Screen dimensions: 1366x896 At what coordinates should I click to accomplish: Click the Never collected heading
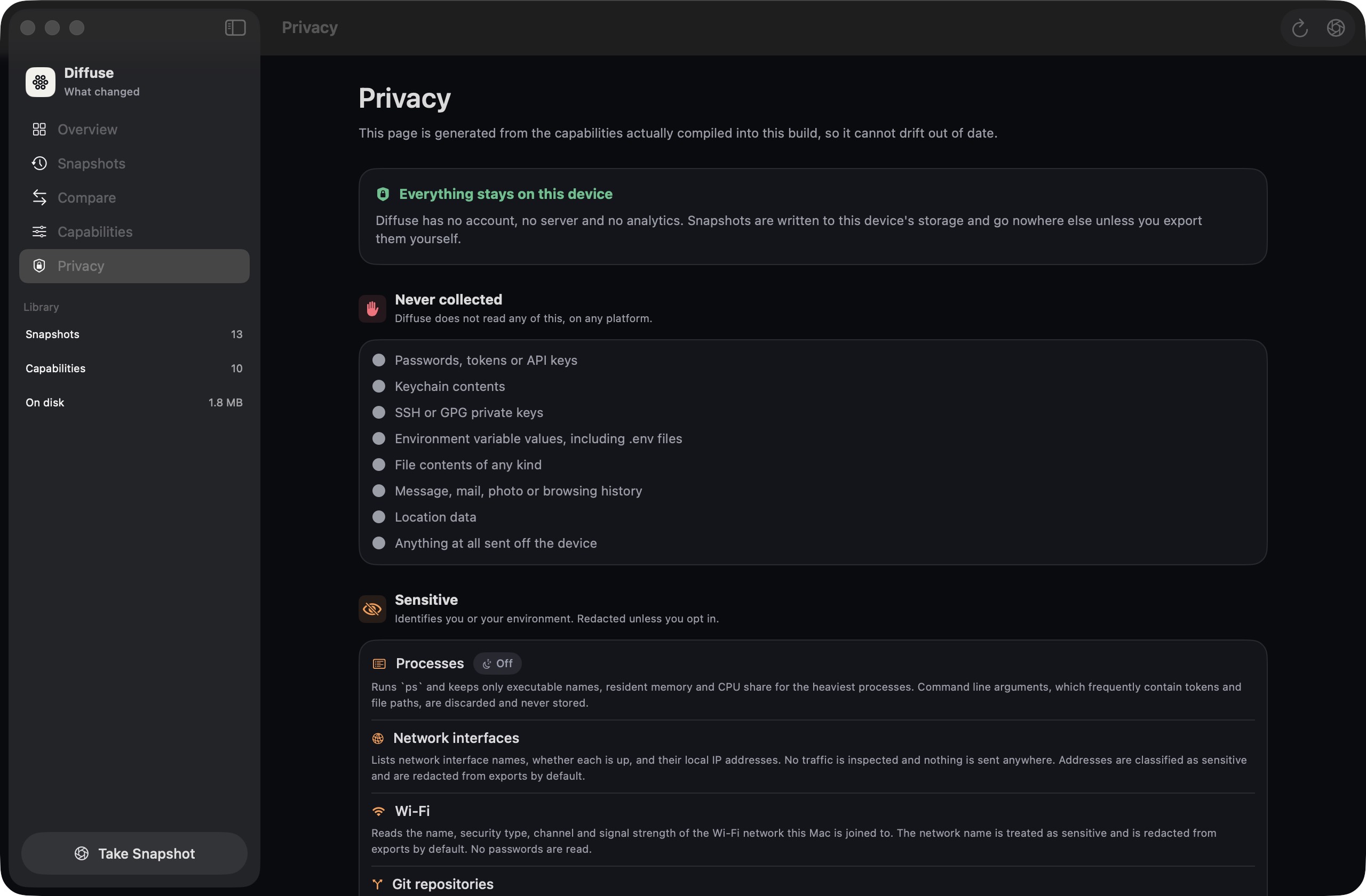coord(448,299)
